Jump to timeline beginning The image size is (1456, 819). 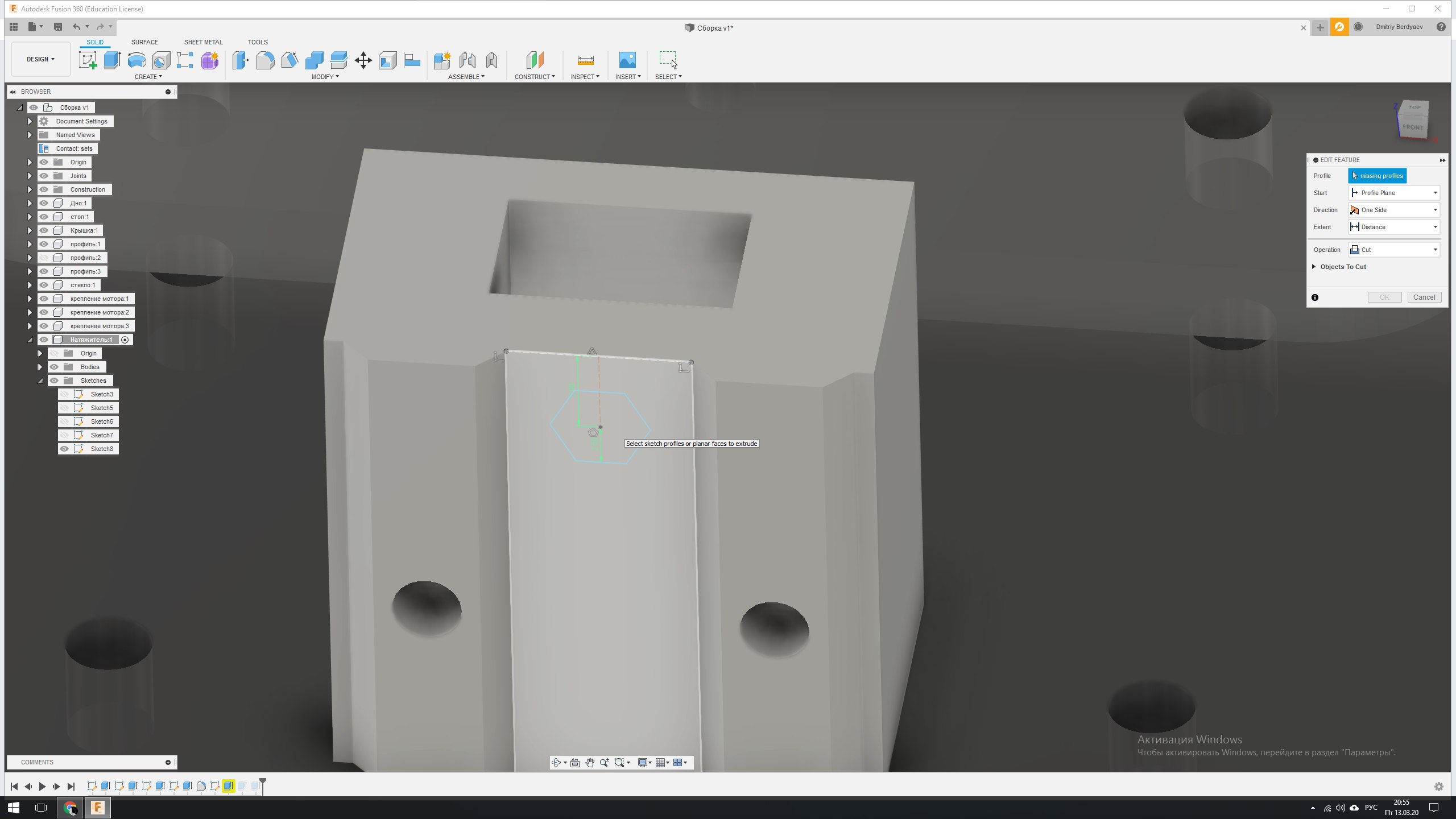[14, 787]
